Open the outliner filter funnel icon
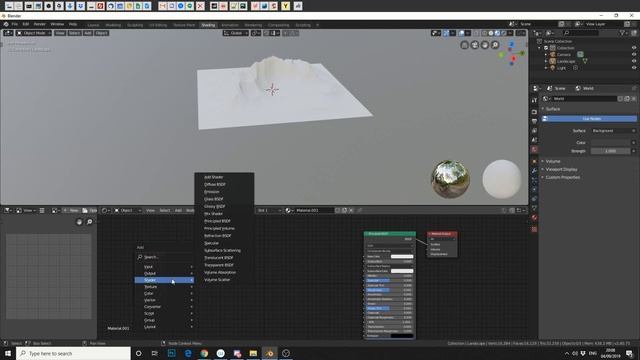The image size is (640, 360). [x=622, y=33]
